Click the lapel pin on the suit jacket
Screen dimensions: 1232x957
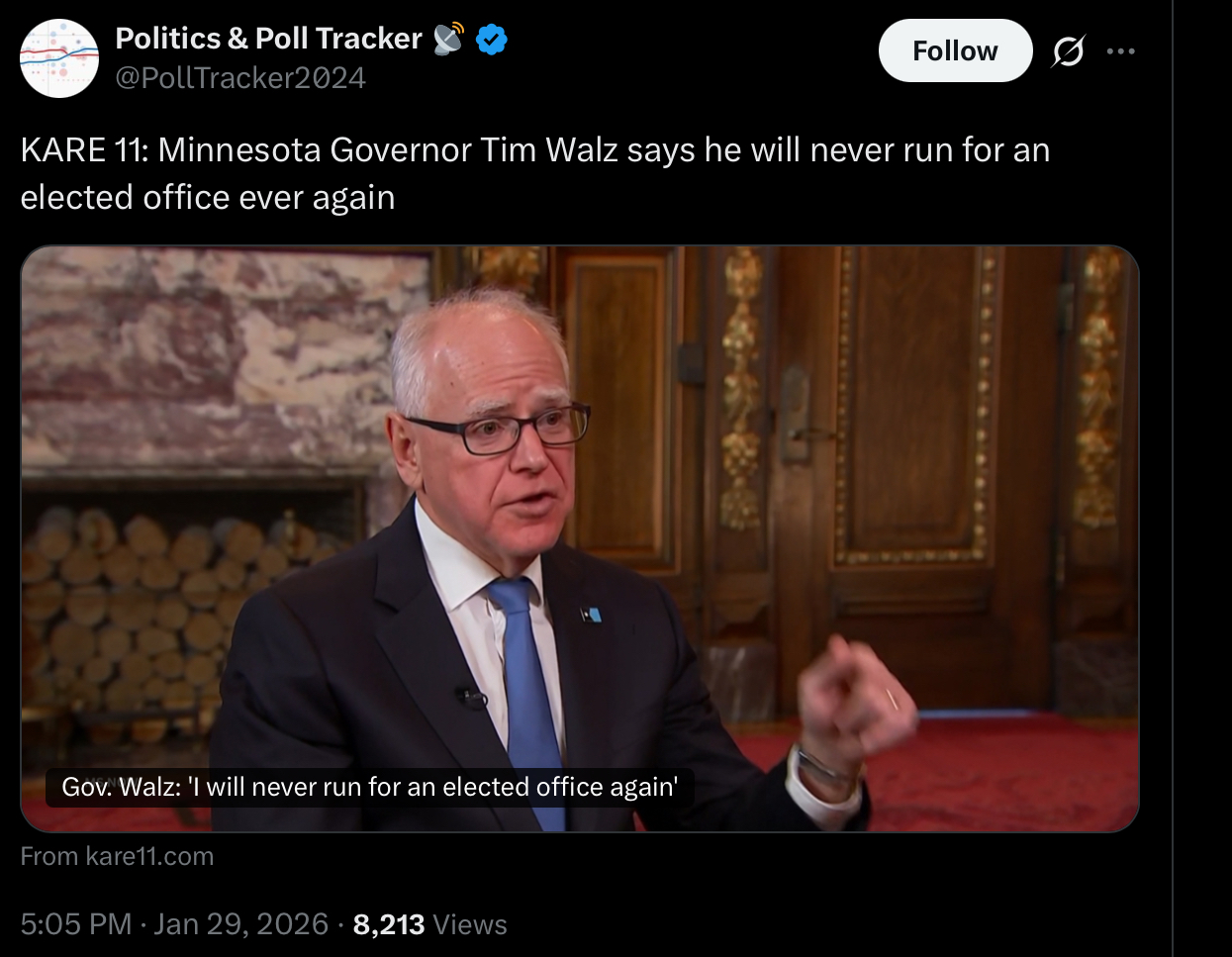(591, 614)
